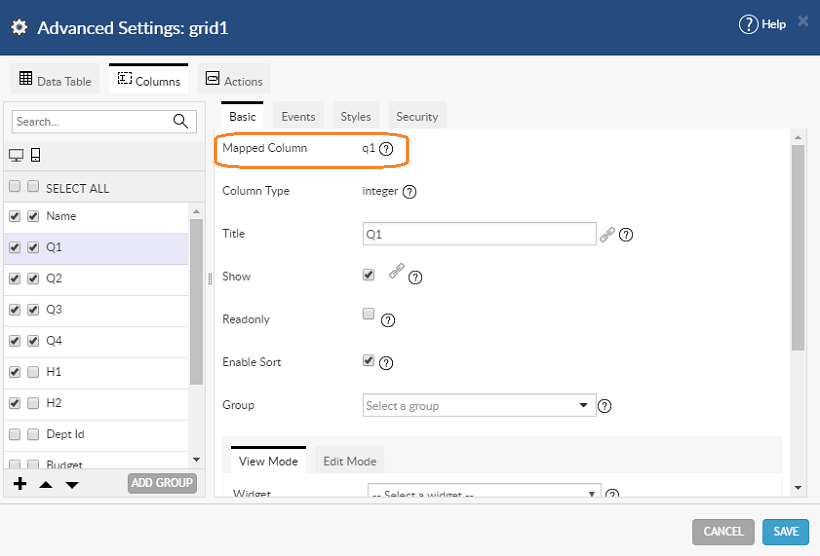Switch to the Events tab
This screenshot has height=556, width=820.
point(298,117)
